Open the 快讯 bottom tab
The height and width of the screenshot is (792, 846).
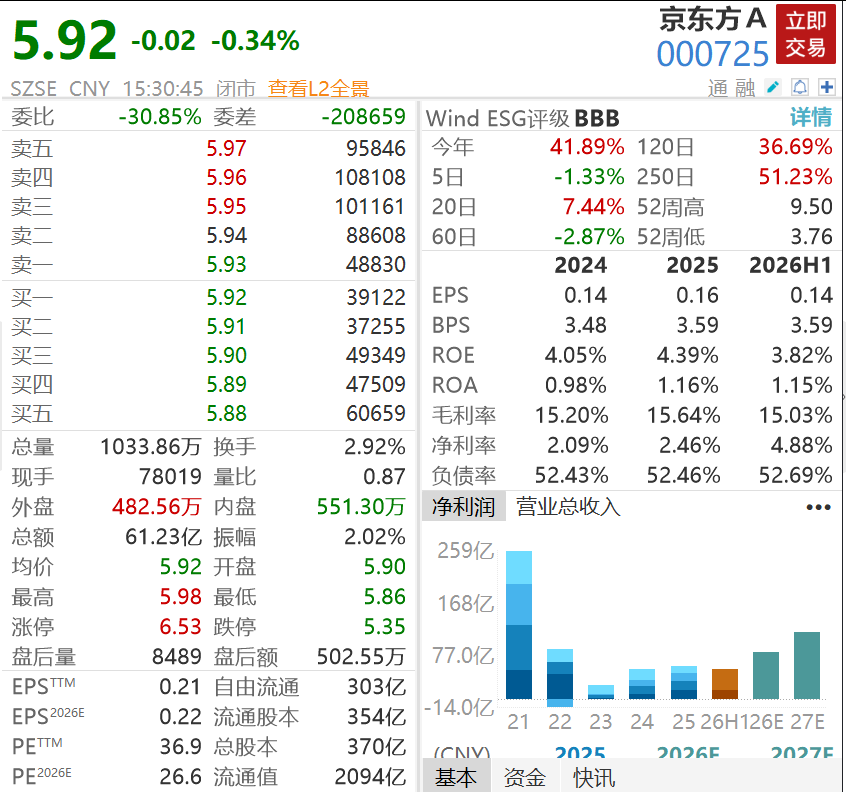[594, 777]
